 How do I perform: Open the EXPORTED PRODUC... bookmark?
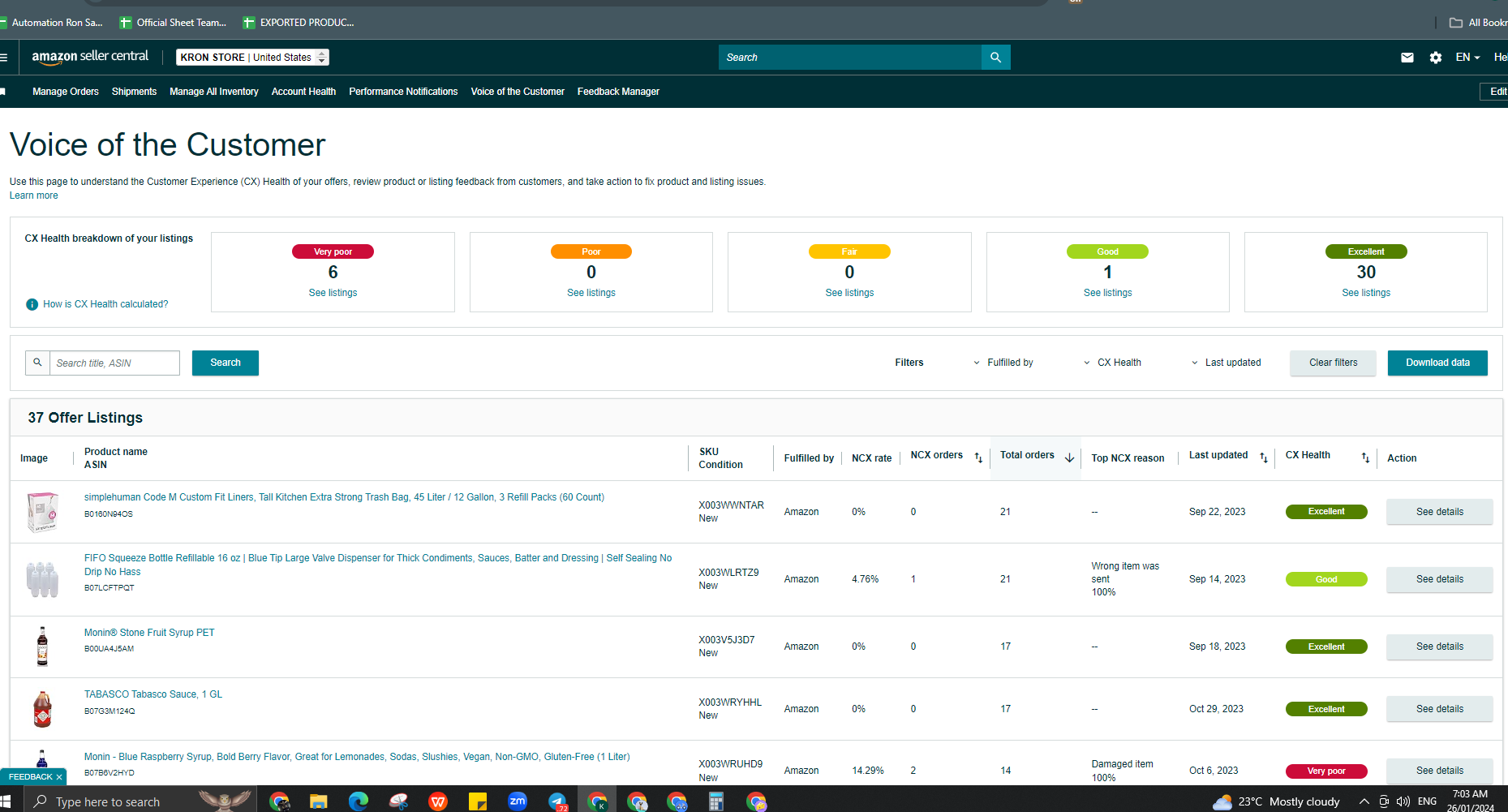(x=299, y=23)
